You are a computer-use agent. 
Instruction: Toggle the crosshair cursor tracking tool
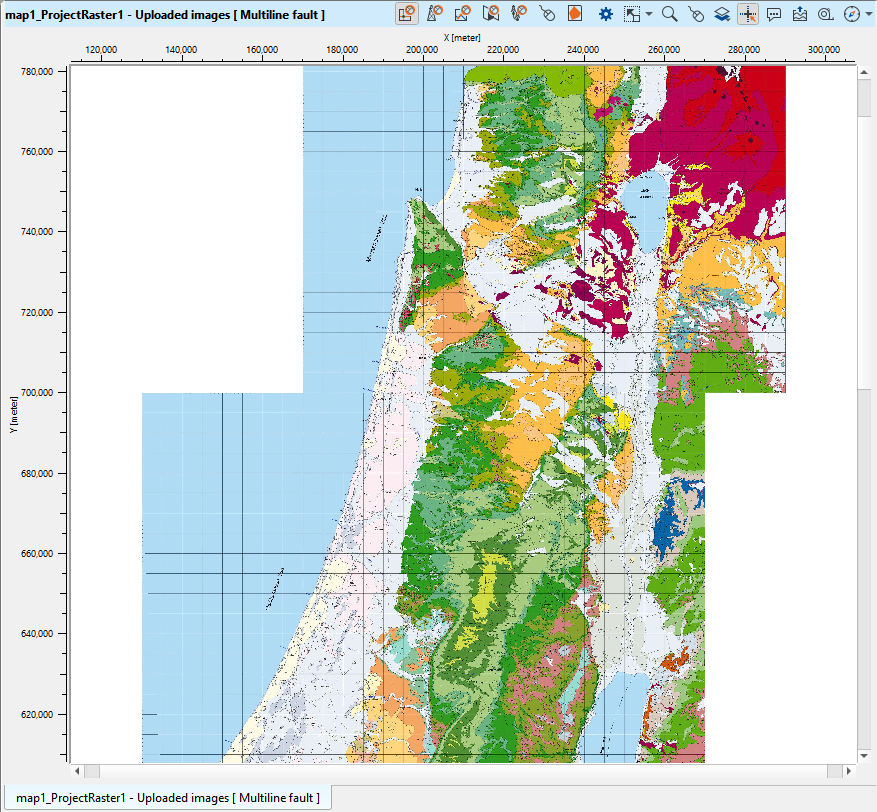pyautogui.click(x=748, y=14)
